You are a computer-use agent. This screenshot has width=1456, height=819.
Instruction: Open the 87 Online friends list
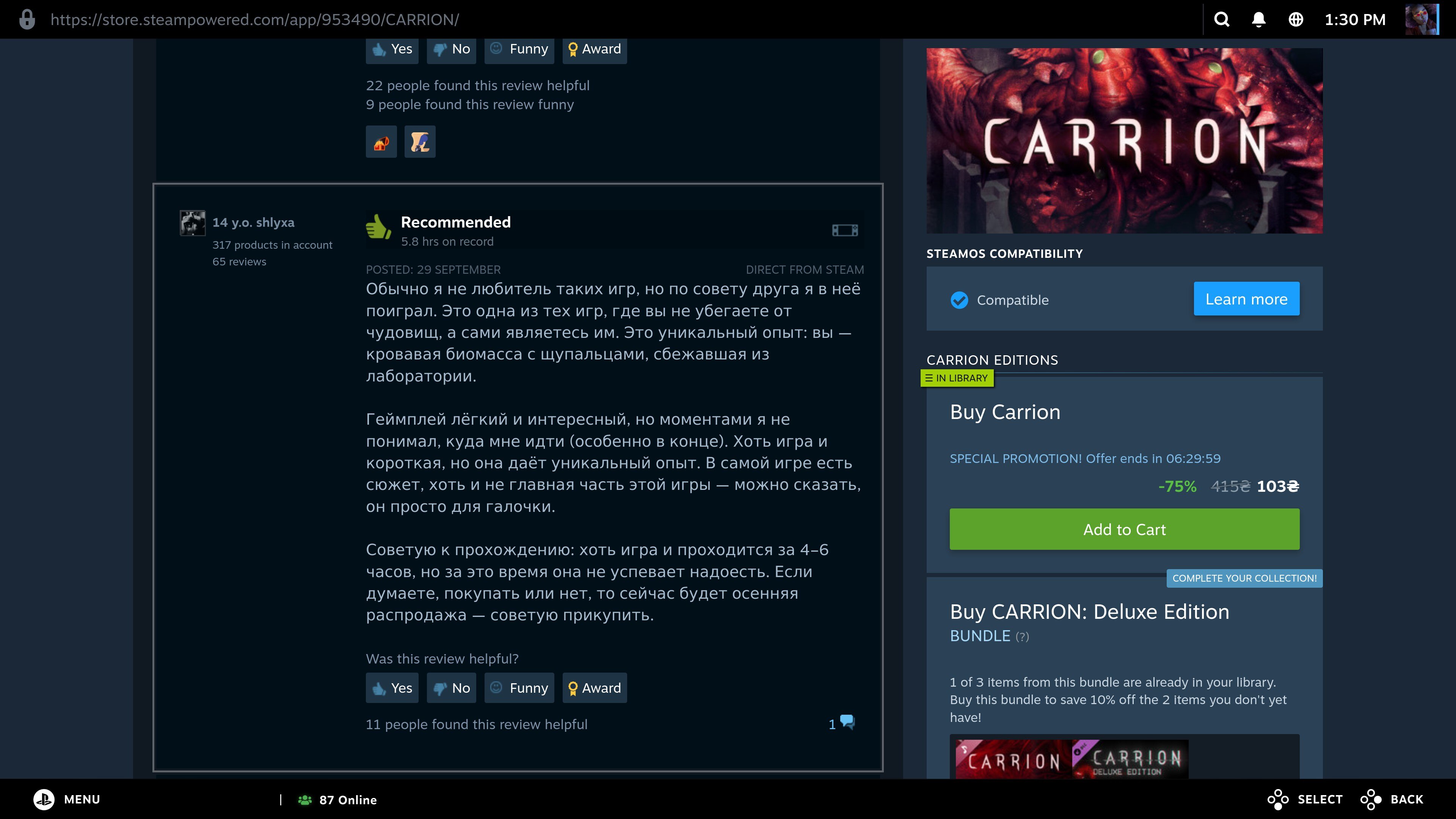[337, 800]
